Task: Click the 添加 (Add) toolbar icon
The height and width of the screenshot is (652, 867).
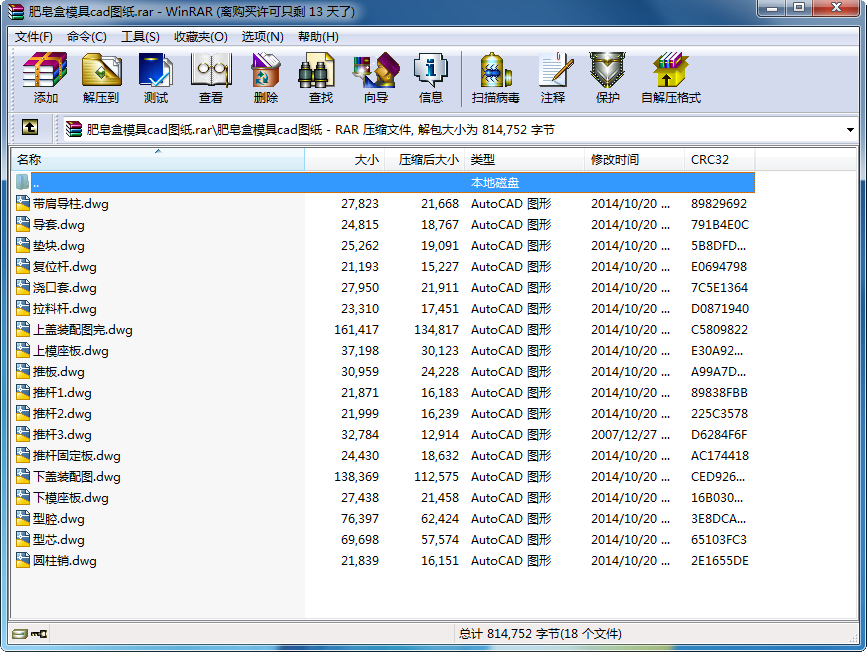Action: click(45, 77)
